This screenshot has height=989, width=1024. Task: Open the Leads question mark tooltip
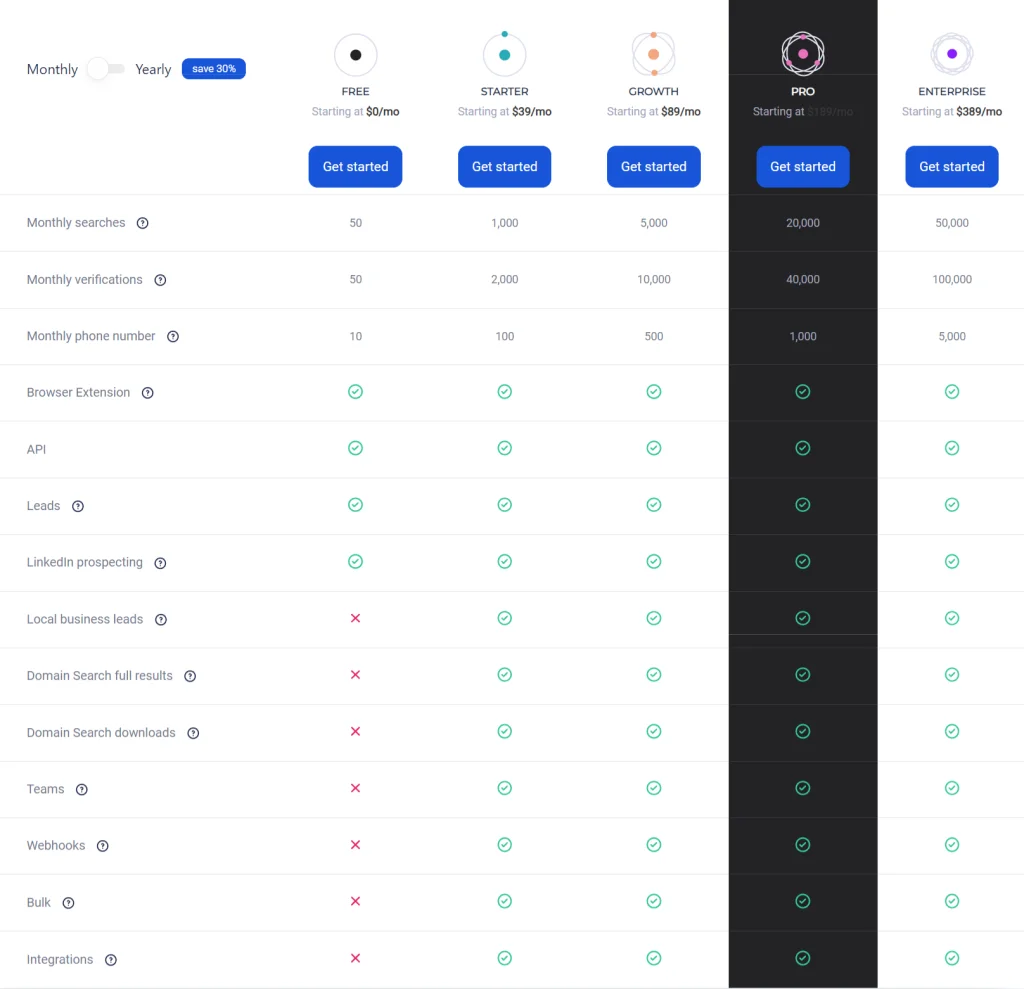point(78,506)
